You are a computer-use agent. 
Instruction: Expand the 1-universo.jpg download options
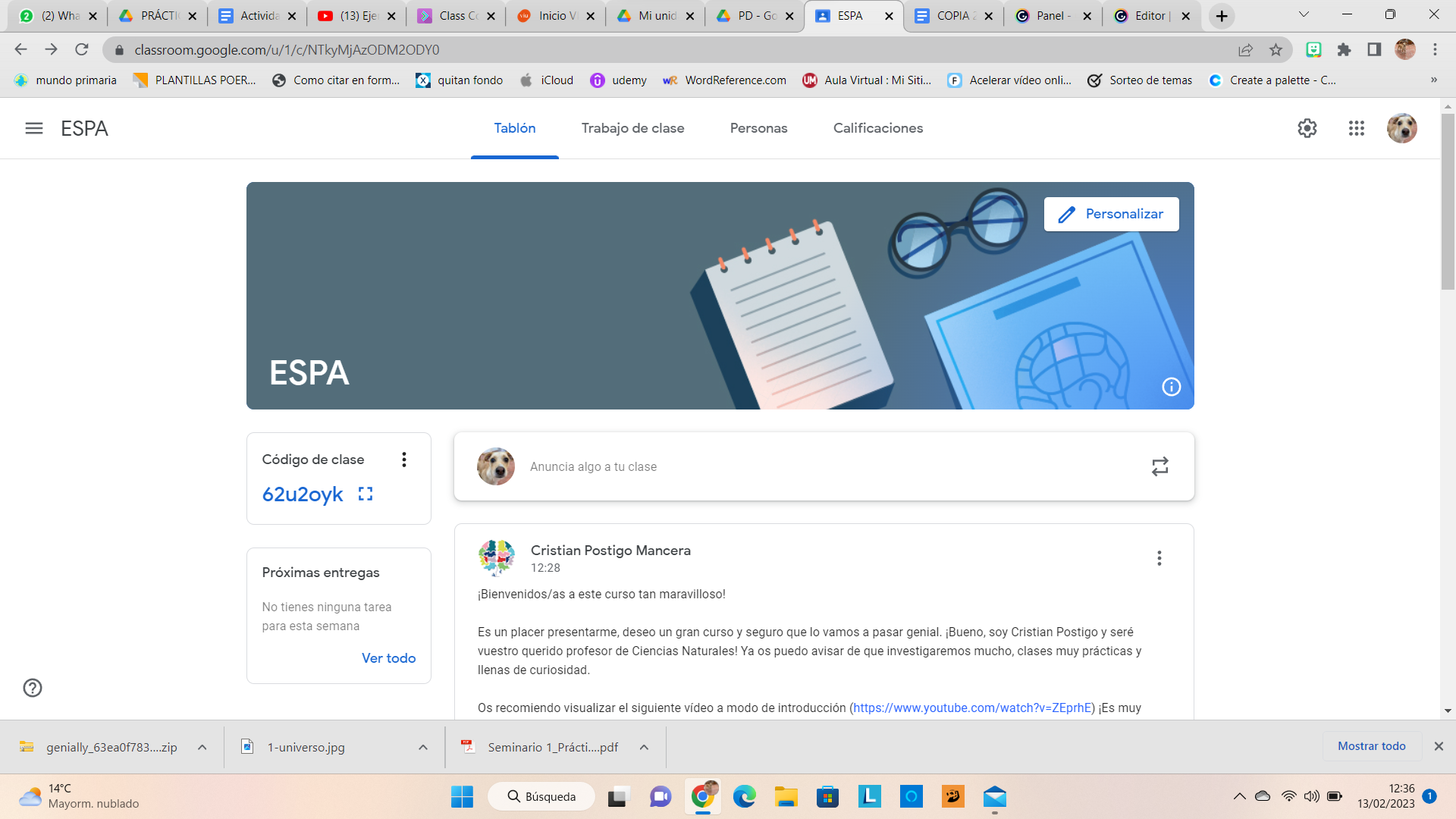tap(423, 747)
